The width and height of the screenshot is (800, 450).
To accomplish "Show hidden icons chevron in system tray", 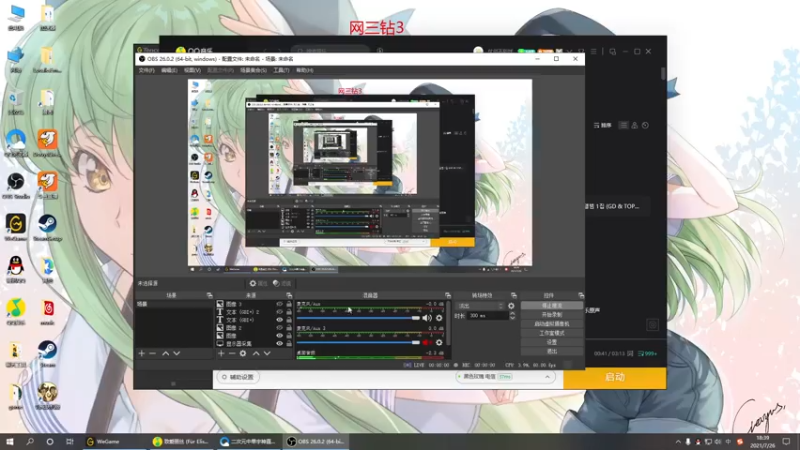I will pos(678,442).
